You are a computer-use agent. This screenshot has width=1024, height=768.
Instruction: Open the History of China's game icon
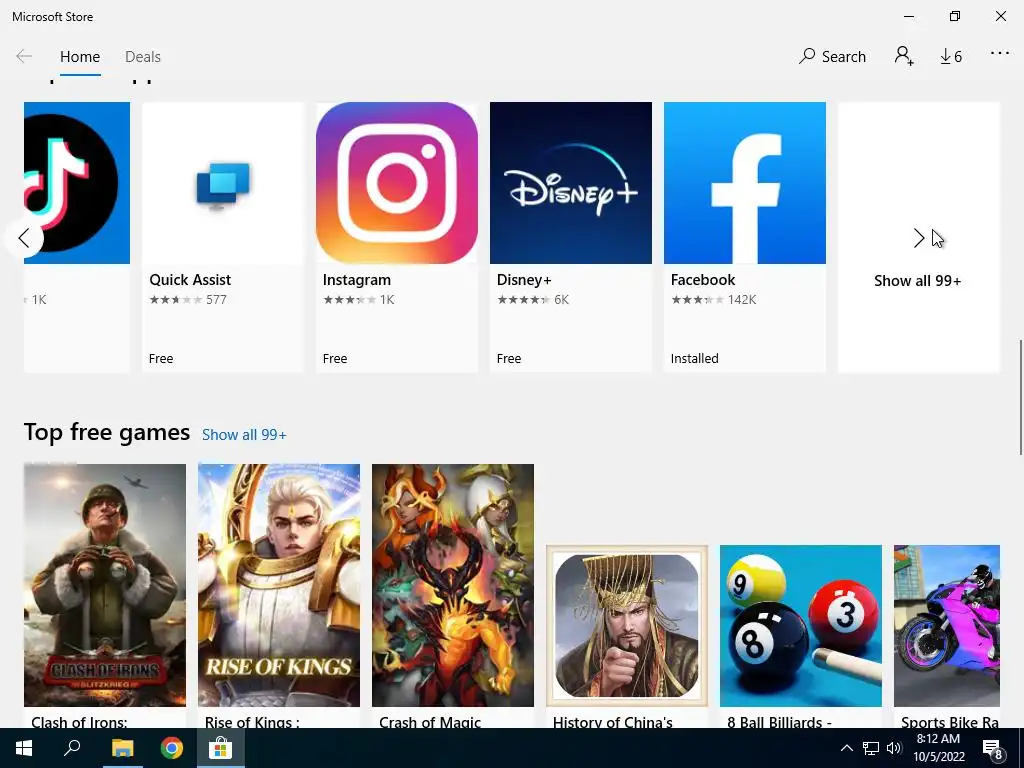pyautogui.click(x=627, y=626)
